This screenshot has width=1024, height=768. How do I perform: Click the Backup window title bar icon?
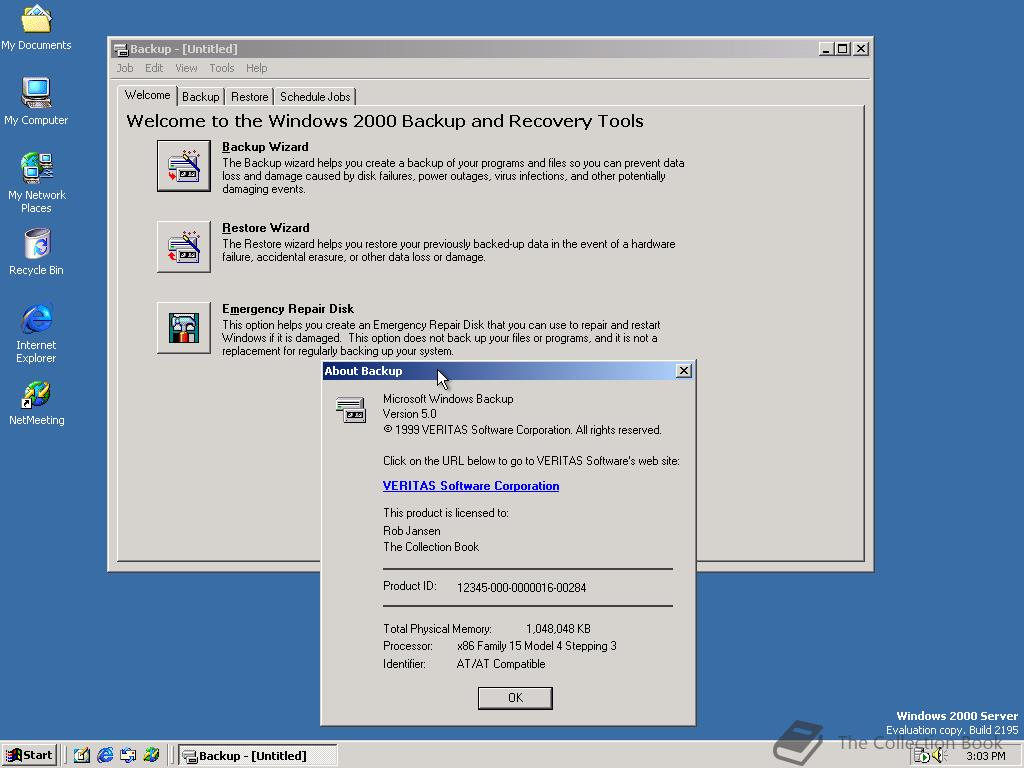tap(120, 49)
